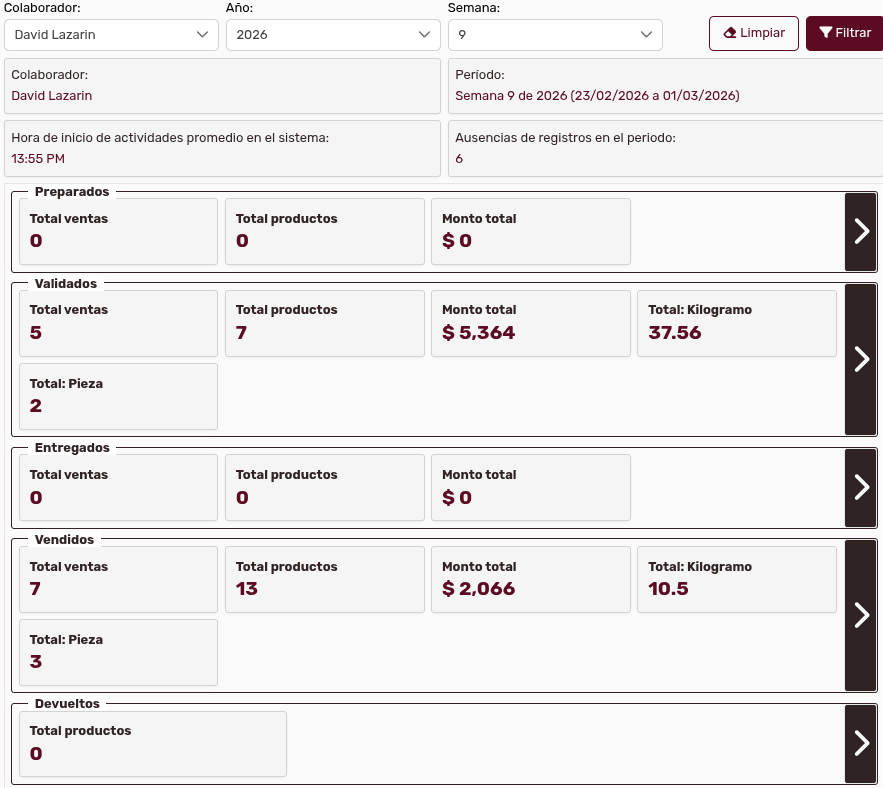The height and width of the screenshot is (788, 883).
Task: Click the Validados Total: Kilogramo card
Action: [736, 323]
